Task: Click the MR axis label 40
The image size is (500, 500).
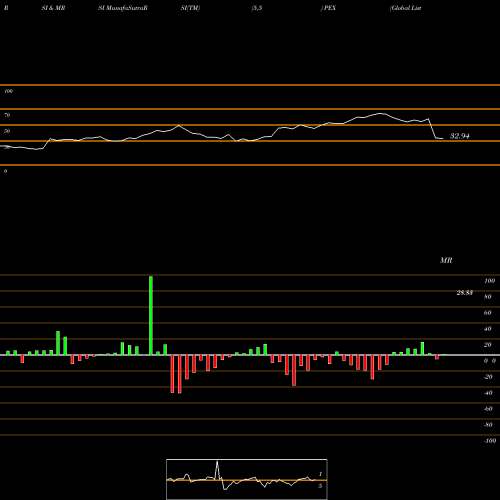Action: tap(488, 329)
